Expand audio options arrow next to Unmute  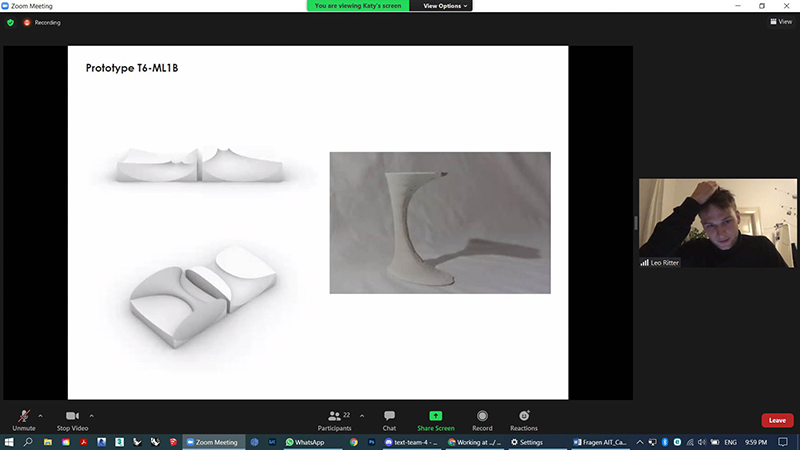point(40,416)
